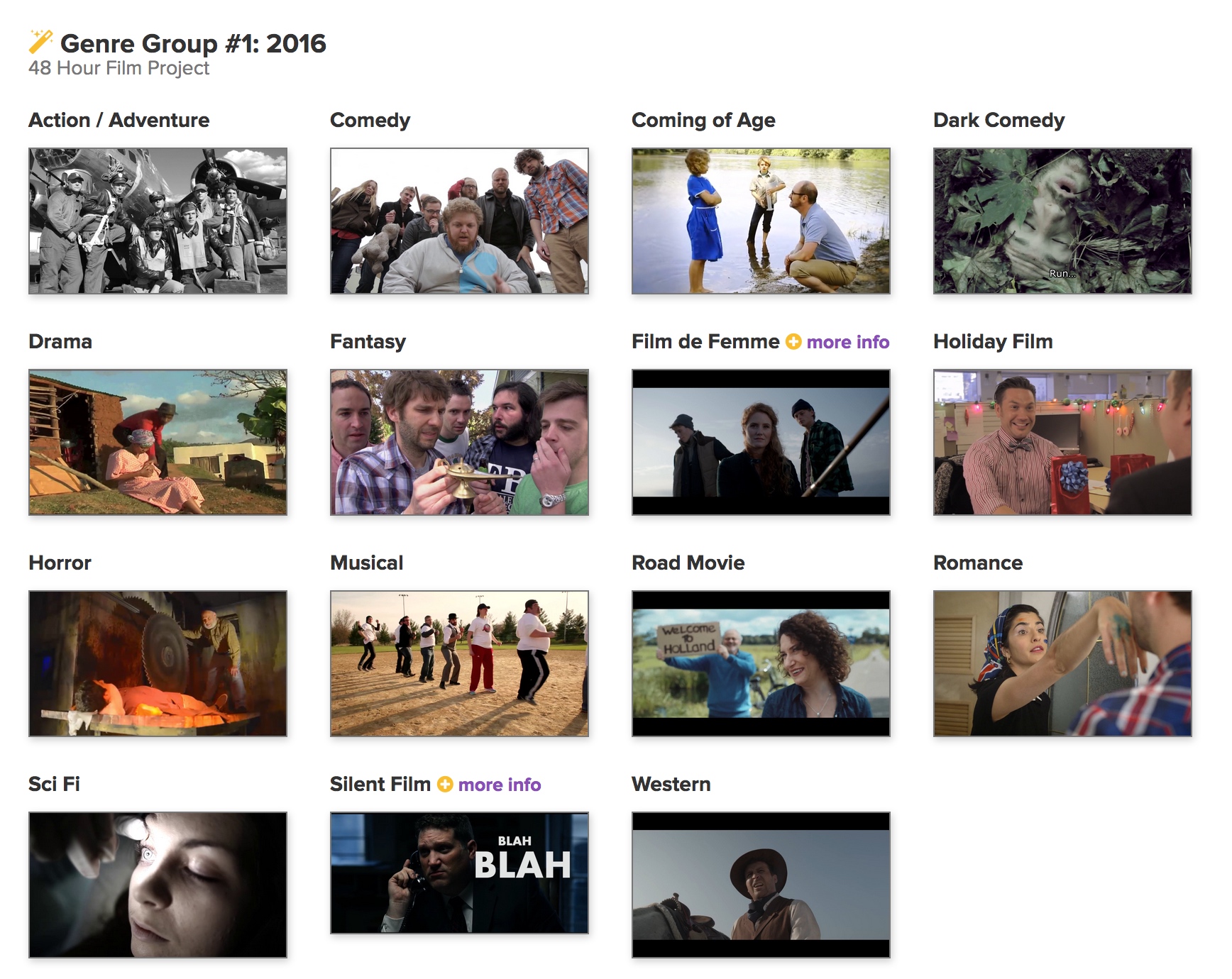The height and width of the screenshot is (979, 1232).
Task: Open the Road Movie Welcome to Holland thumbnail
Action: pyautogui.click(x=761, y=663)
